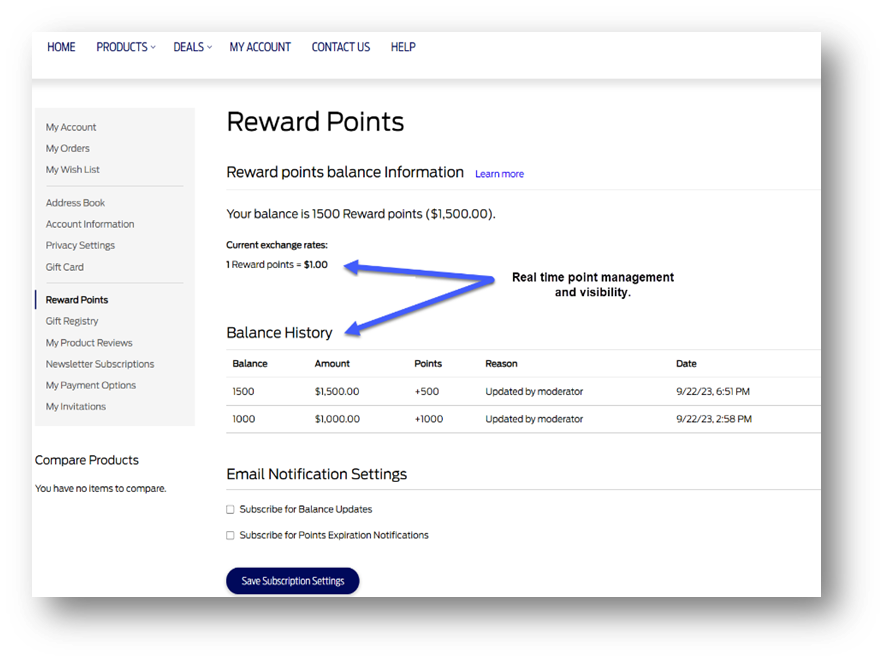886x662 pixels.
Task: View My Product Reviews in sidebar
Action: tap(89, 343)
